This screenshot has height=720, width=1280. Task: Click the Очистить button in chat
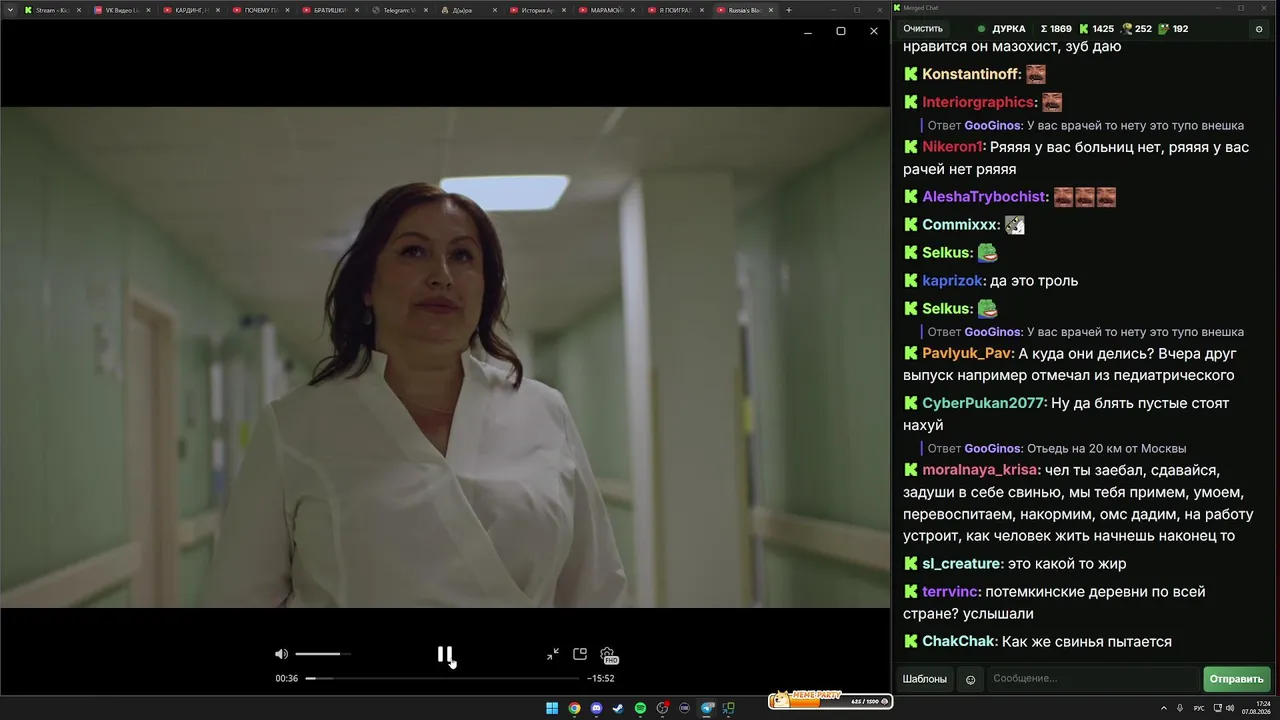[x=923, y=29]
